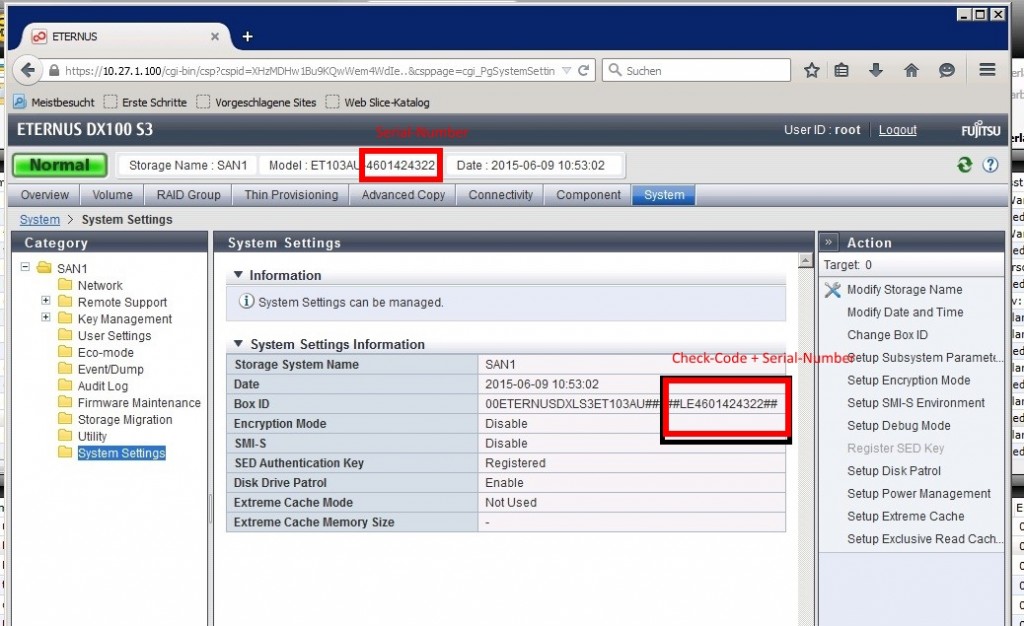The image size is (1024, 626).
Task: Click Change Box ID action
Action: (x=887, y=335)
